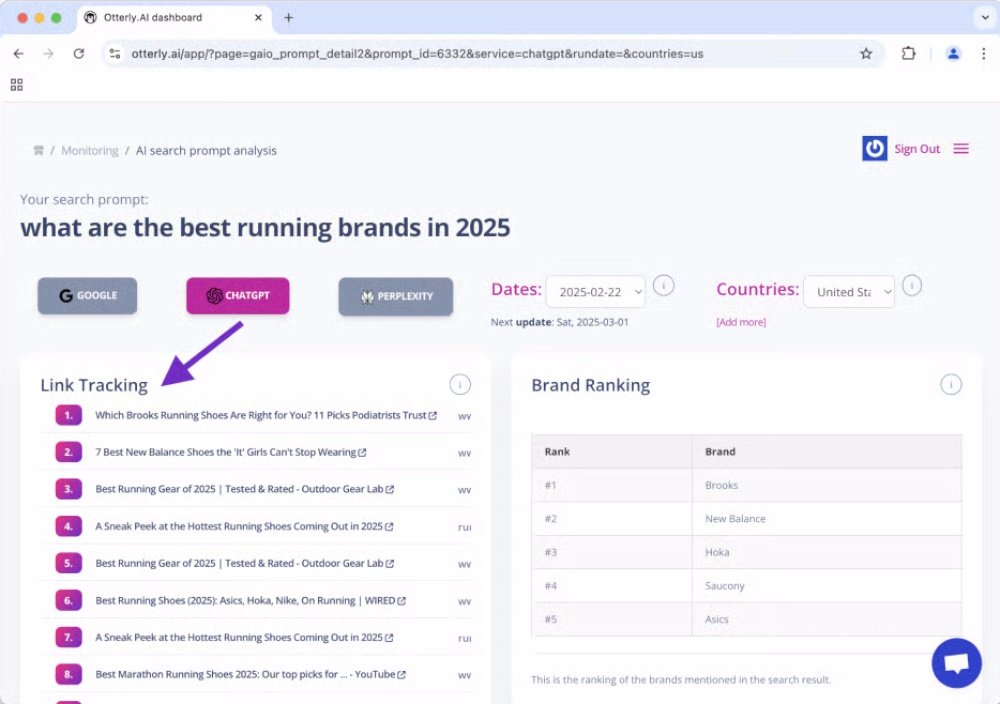Viewport: 1000px width, 704px height.
Task: Show info for Brand Ranking panel
Action: [951, 385]
